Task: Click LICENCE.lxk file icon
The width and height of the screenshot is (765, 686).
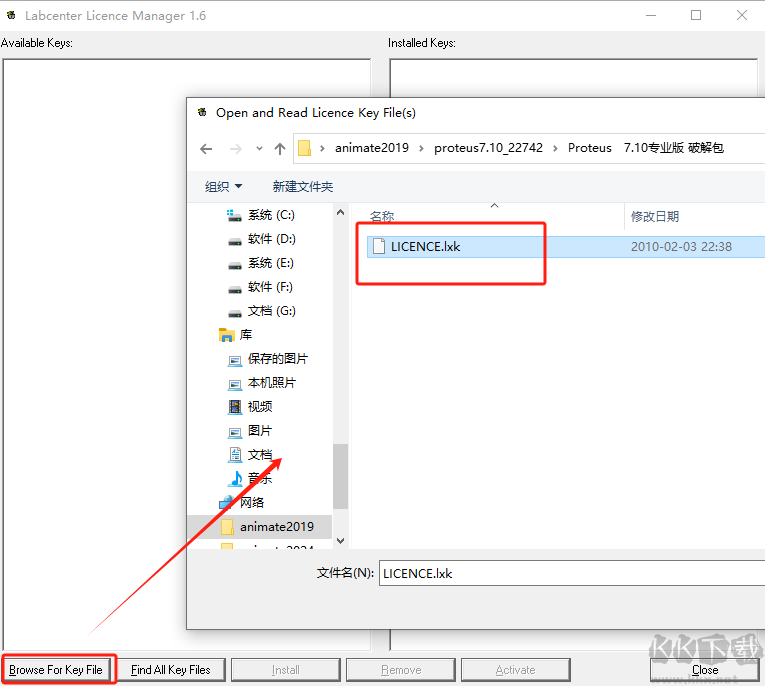Action: pyautogui.click(x=379, y=246)
